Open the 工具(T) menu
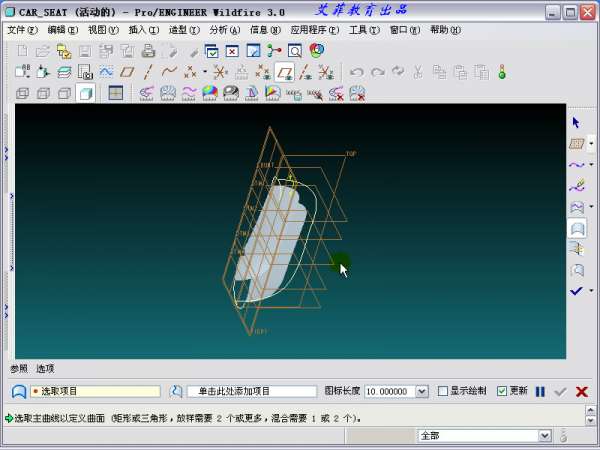 tap(364, 30)
